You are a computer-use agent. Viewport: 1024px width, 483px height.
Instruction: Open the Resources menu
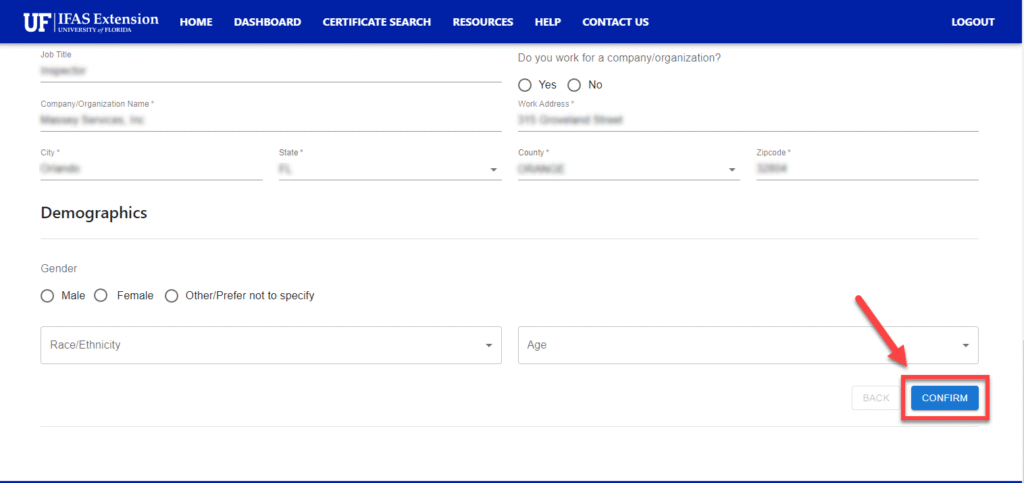click(x=482, y=22)
